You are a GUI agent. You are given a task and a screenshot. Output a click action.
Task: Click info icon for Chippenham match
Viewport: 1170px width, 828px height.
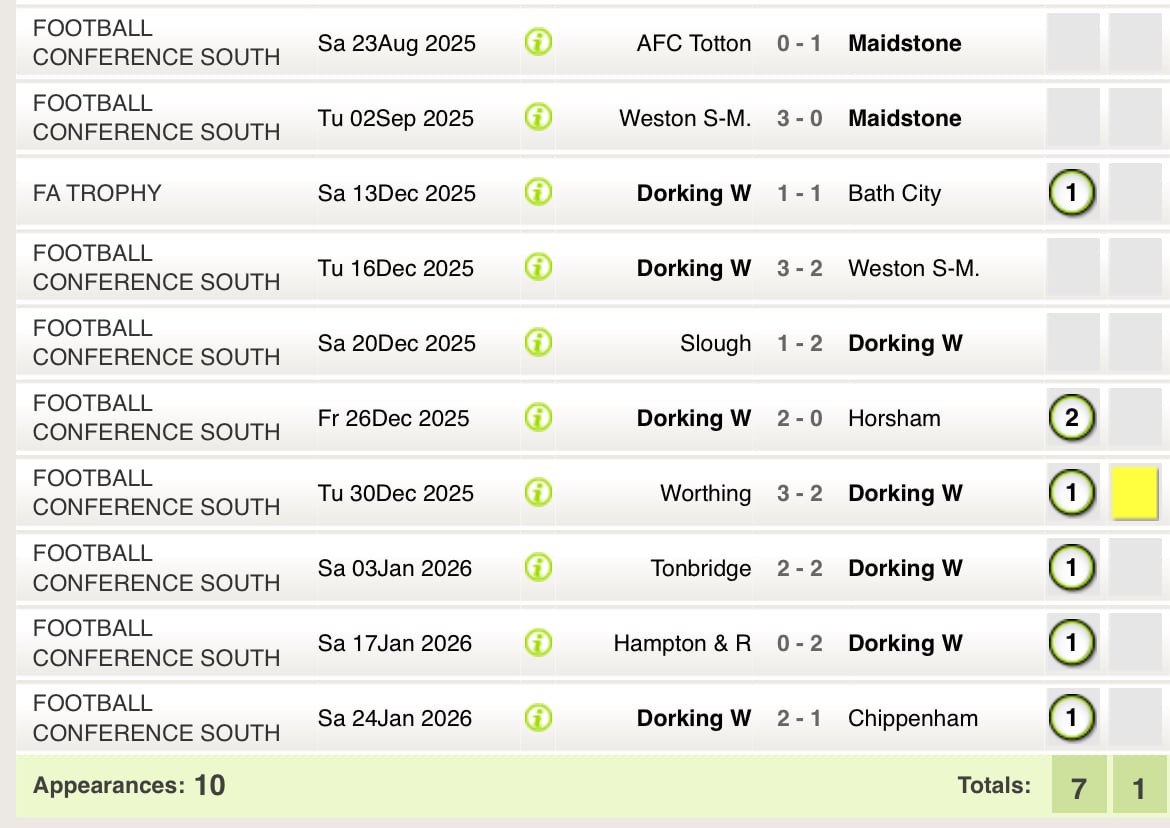coord(538,718)
